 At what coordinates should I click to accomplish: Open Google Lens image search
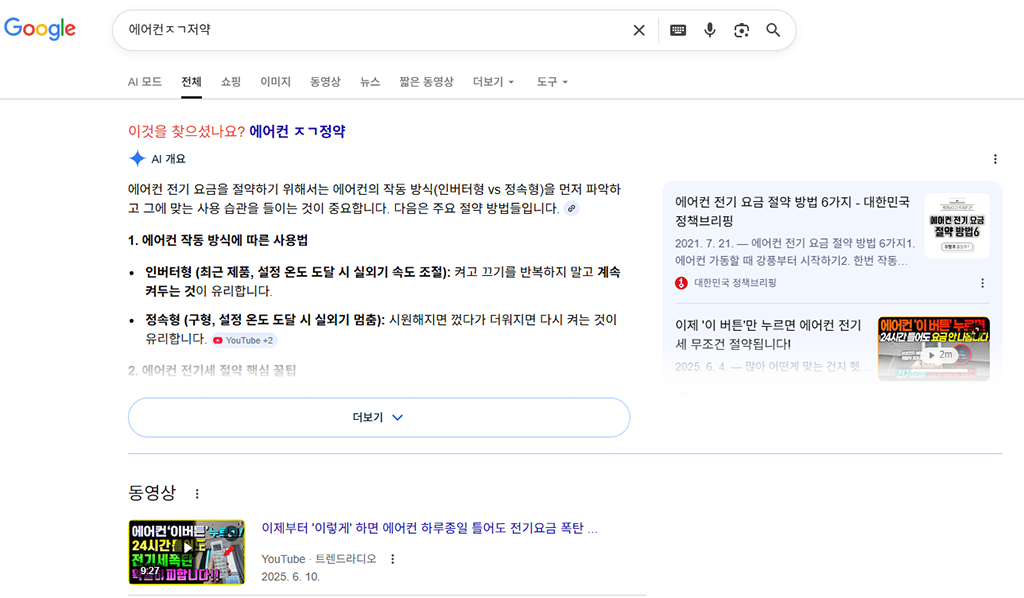click(x=741, y=30)
